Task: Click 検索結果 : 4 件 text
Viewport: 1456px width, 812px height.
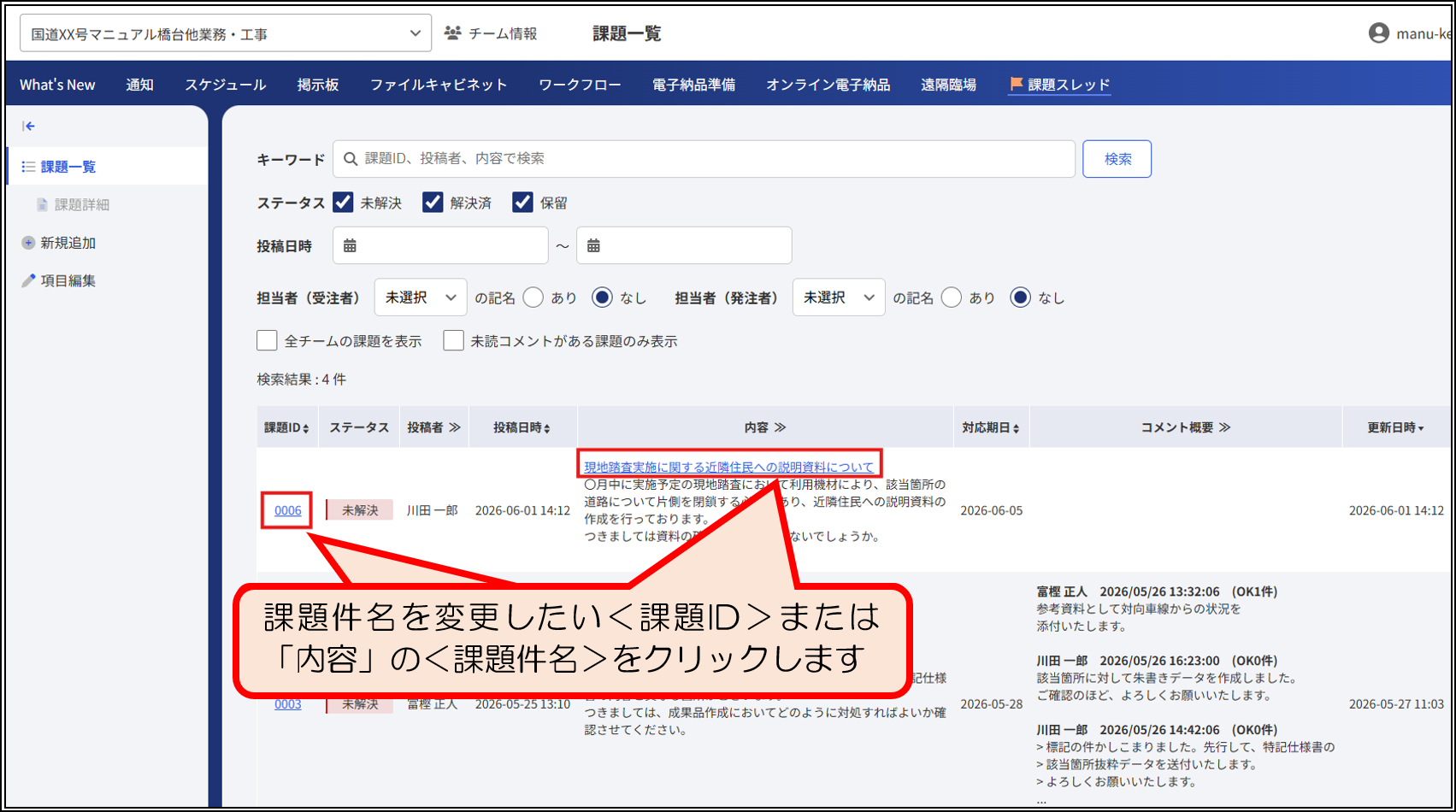Action: pyautogui.click(x=301, y=380)
